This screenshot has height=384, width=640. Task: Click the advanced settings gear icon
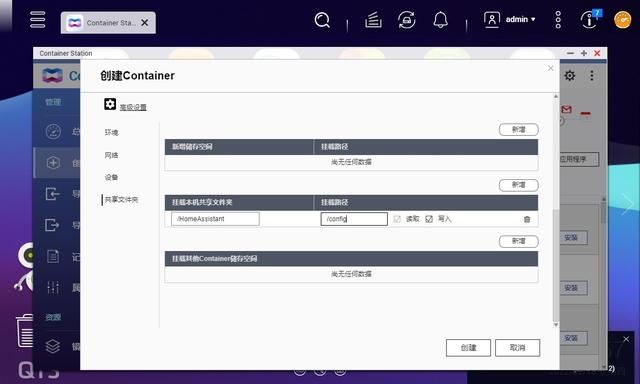[x=110, y=104]
